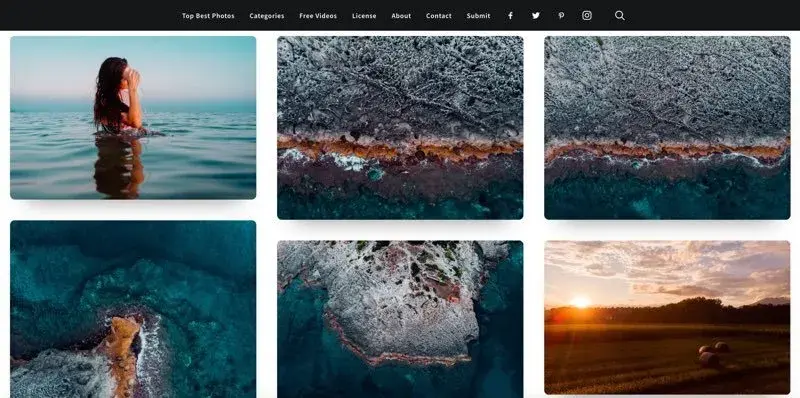
Task: Open aerial photo of orange rock peninsula
Action: 133,309
